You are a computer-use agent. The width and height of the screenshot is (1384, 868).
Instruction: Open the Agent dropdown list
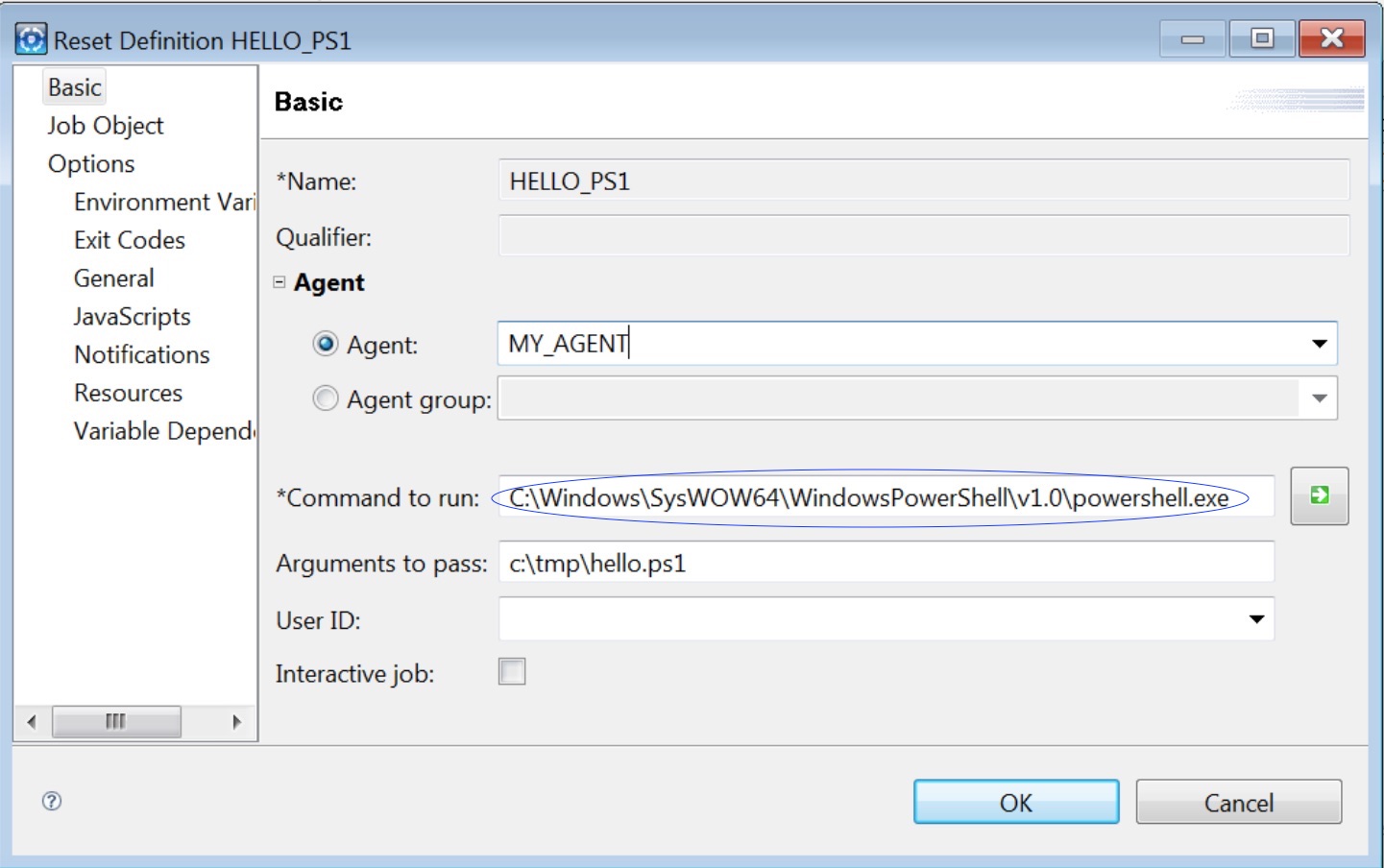1320,344
